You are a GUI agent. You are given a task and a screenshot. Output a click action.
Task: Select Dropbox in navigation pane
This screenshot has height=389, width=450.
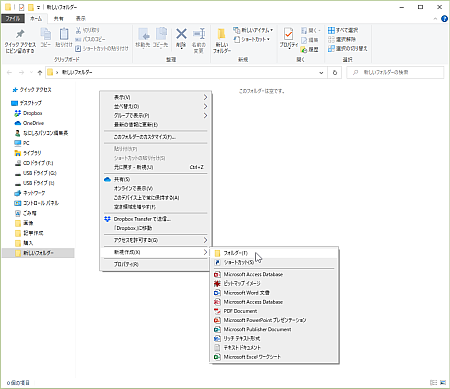click(32, 113)
